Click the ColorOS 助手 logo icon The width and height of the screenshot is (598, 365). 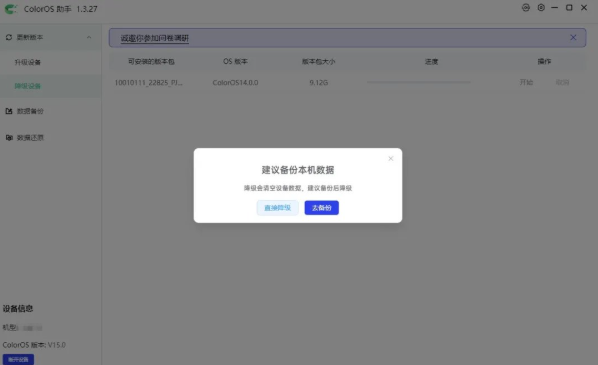pyautogui.click(x=11, y=9)
